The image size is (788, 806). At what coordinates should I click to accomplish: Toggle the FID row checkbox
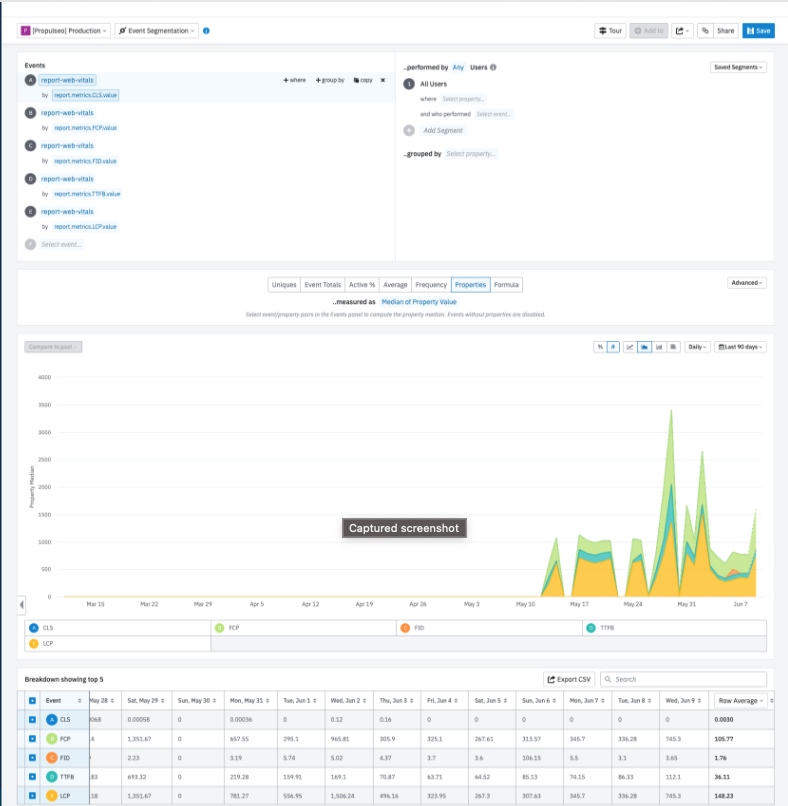pyautogui.click(x=32, y=758)
